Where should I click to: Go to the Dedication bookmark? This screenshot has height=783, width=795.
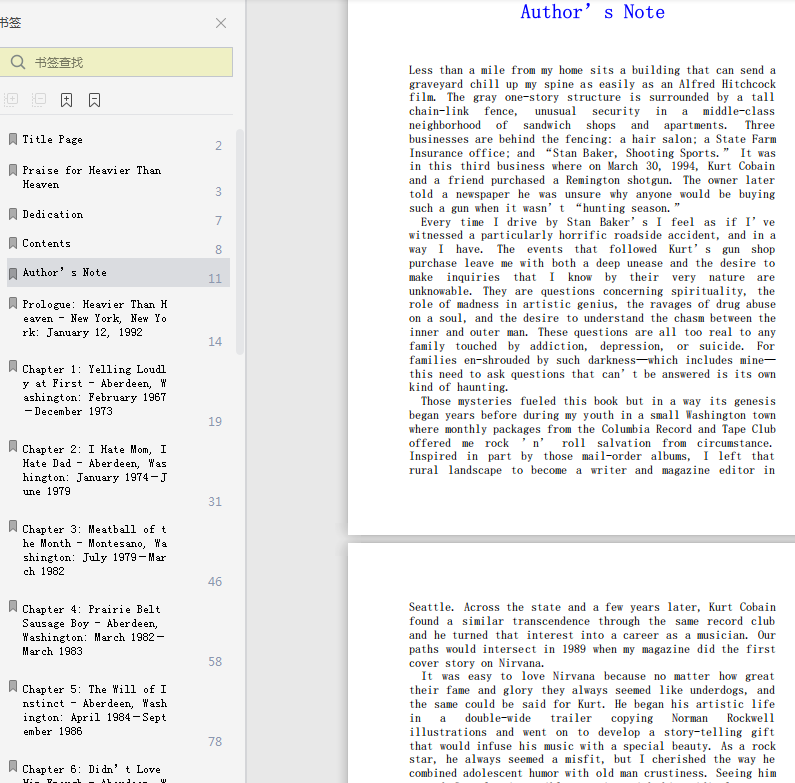(x=53, y=215)
